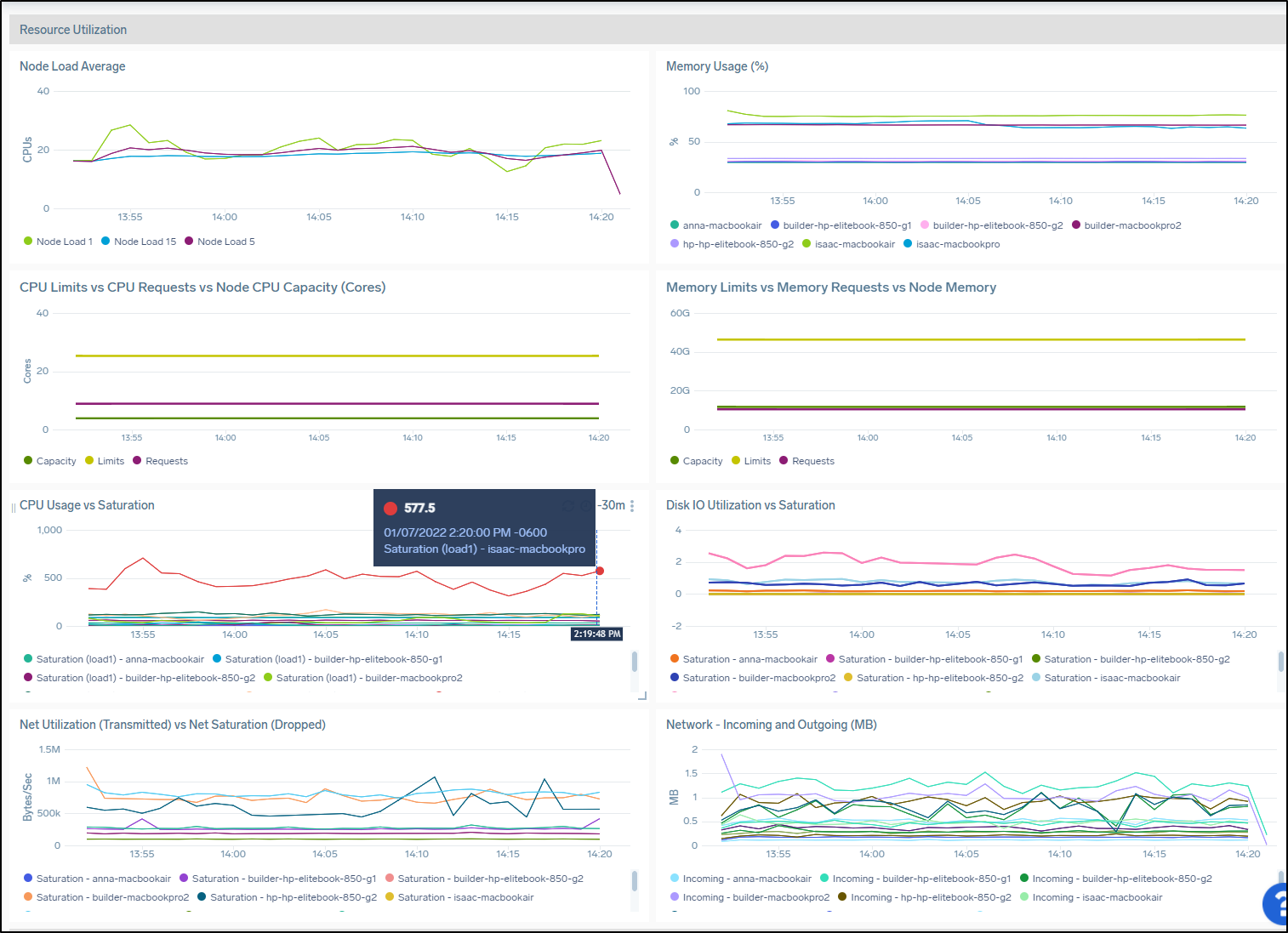Change the -30m time range on CPU Usage panel
The width and height of the screenshot is (1288, 933).
coord(612,505)
